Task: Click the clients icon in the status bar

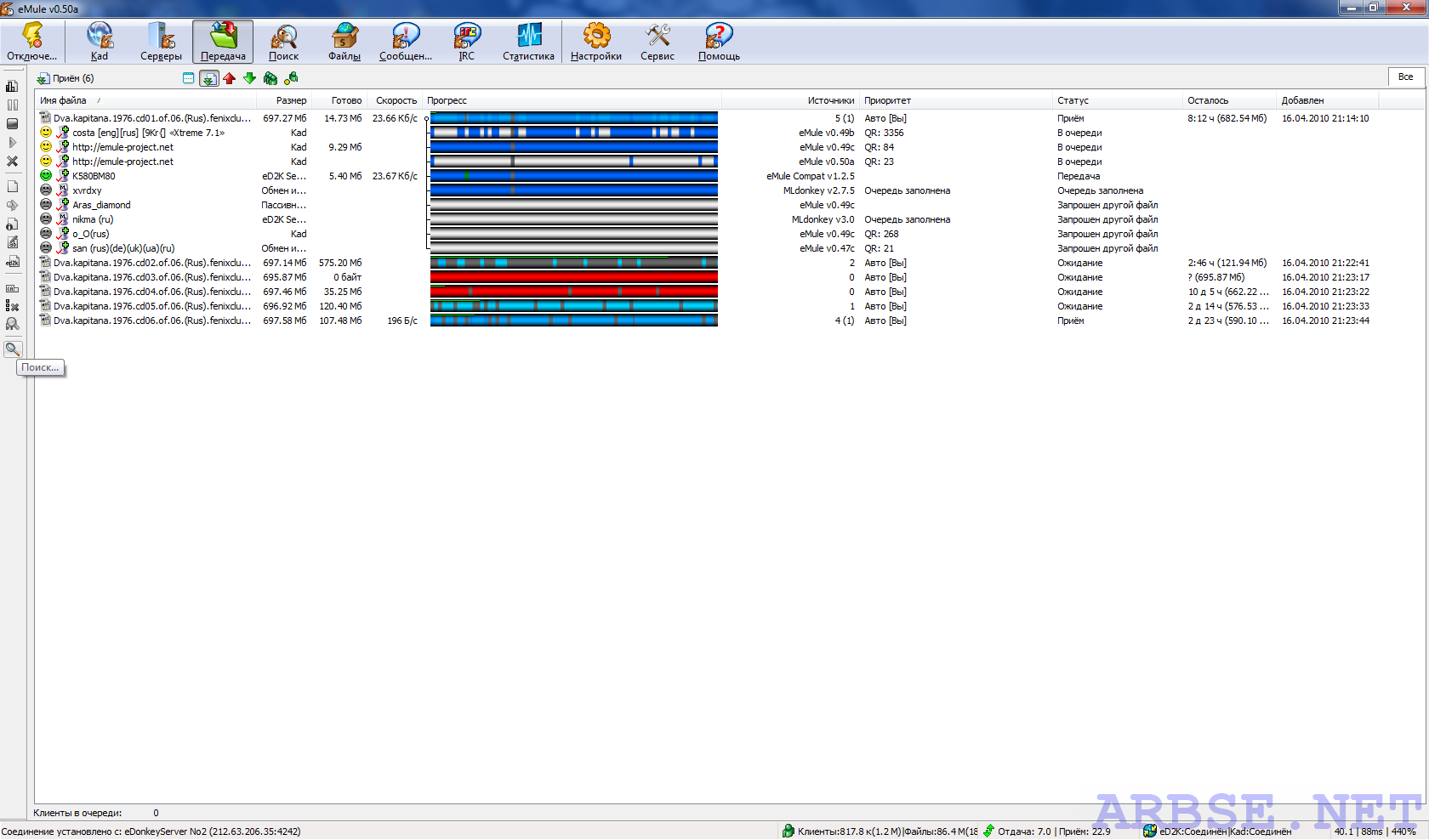Action: [x=789, y=831]
